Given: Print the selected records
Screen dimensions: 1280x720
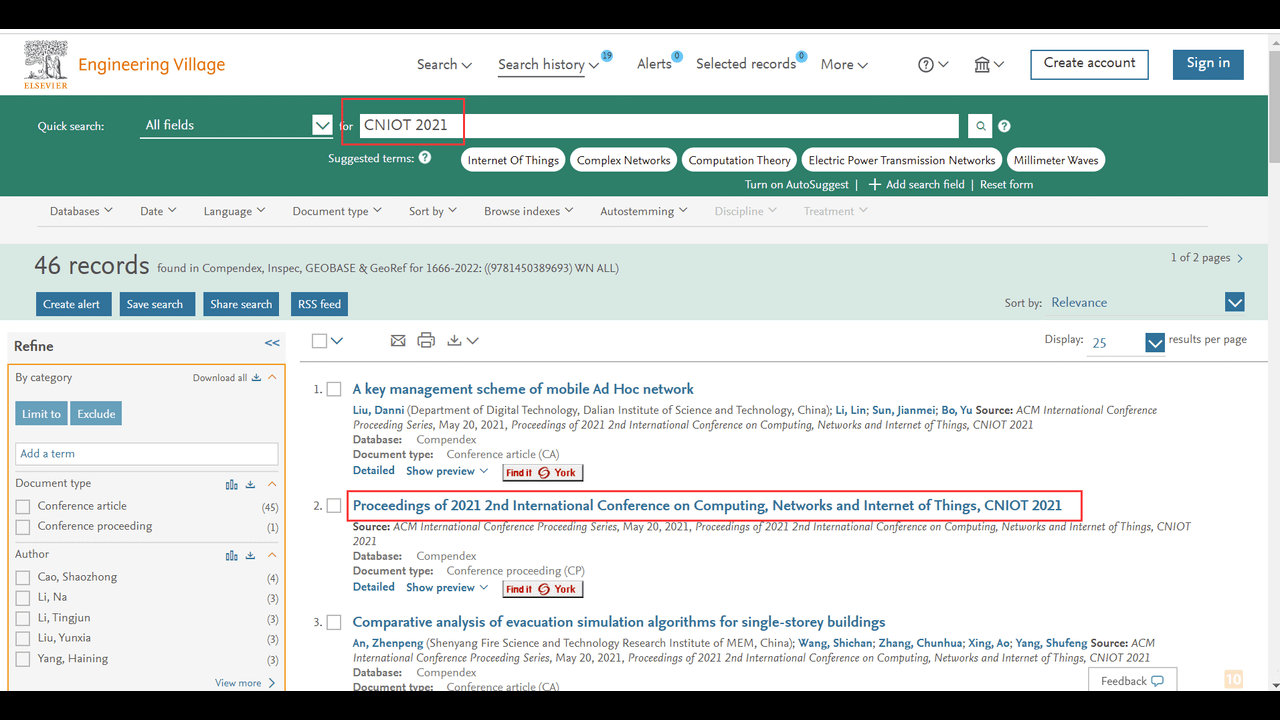Looking at the screenshot, I should tap(426, 341).
